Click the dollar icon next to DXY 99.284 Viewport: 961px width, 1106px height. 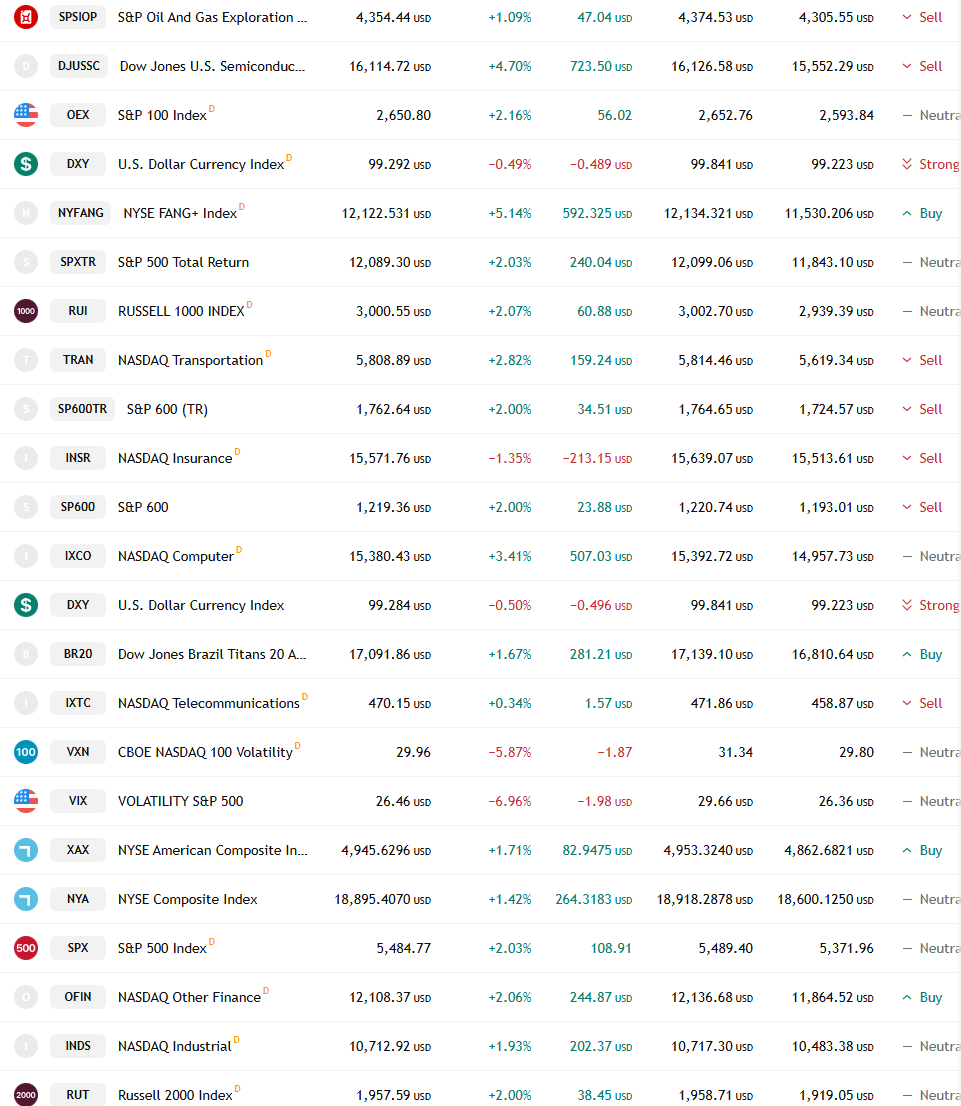point(26,604)
